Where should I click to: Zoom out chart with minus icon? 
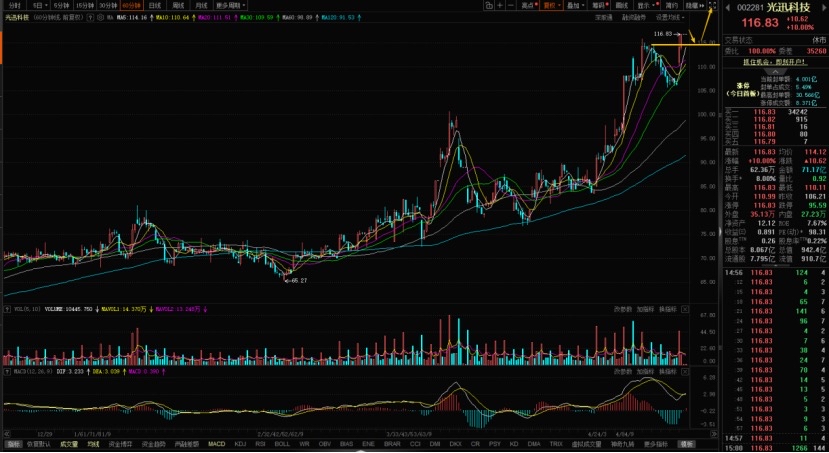pyautogui.click(x=511, y=5)
